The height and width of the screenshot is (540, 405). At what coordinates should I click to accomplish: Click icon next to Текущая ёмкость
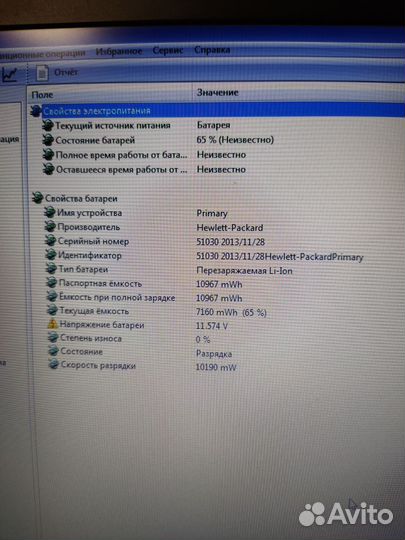(52, 311)
